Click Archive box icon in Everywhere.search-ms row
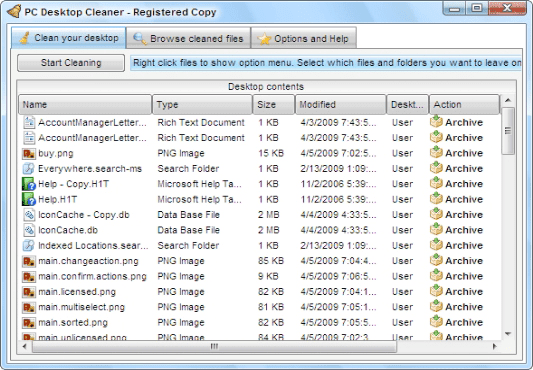 coord(436,168)
